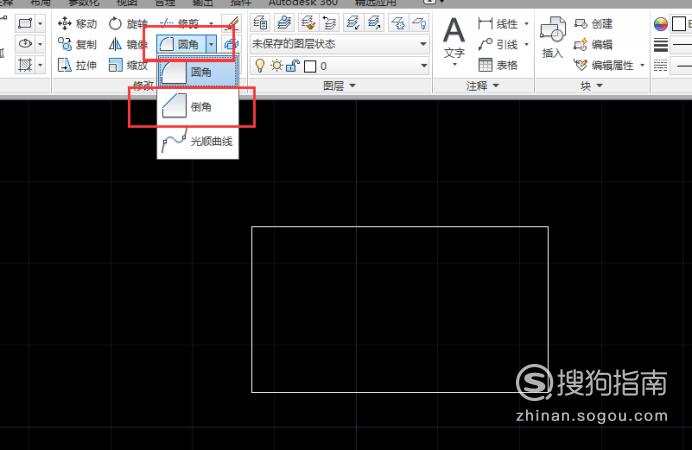Viewport: 692px width, 450px height.
Task: Select the Rotate (旋转) tool
Action: pyautogui.click(x=128, y=23)
